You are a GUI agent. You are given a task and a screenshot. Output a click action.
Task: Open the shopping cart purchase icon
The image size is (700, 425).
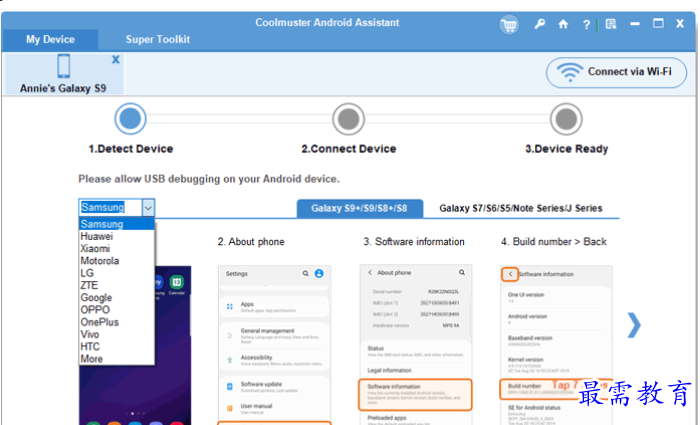coord(509,24)
